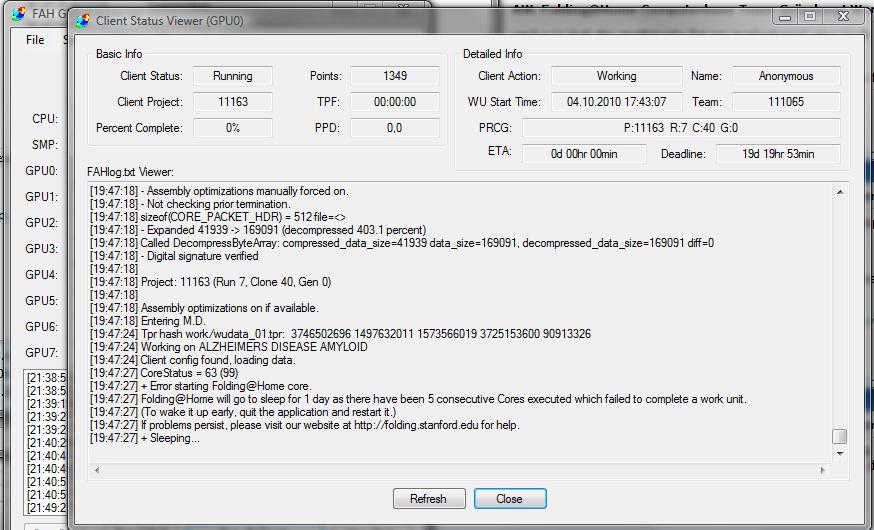Click the log viewer scroll down arrow
Viewport: 874px width, 530px height.
click(839, 454)
